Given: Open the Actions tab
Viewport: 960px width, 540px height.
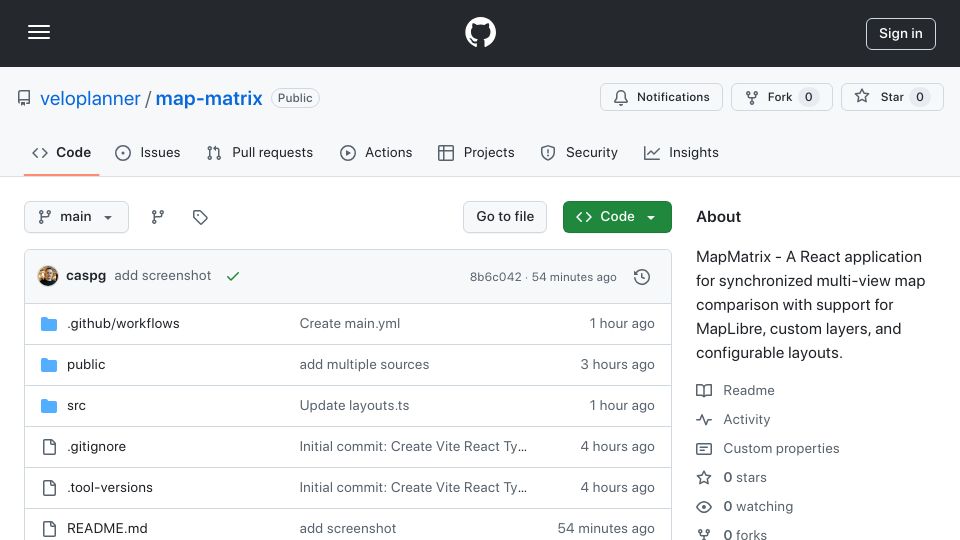Looking at the screenshot, I should click(376, 152).
